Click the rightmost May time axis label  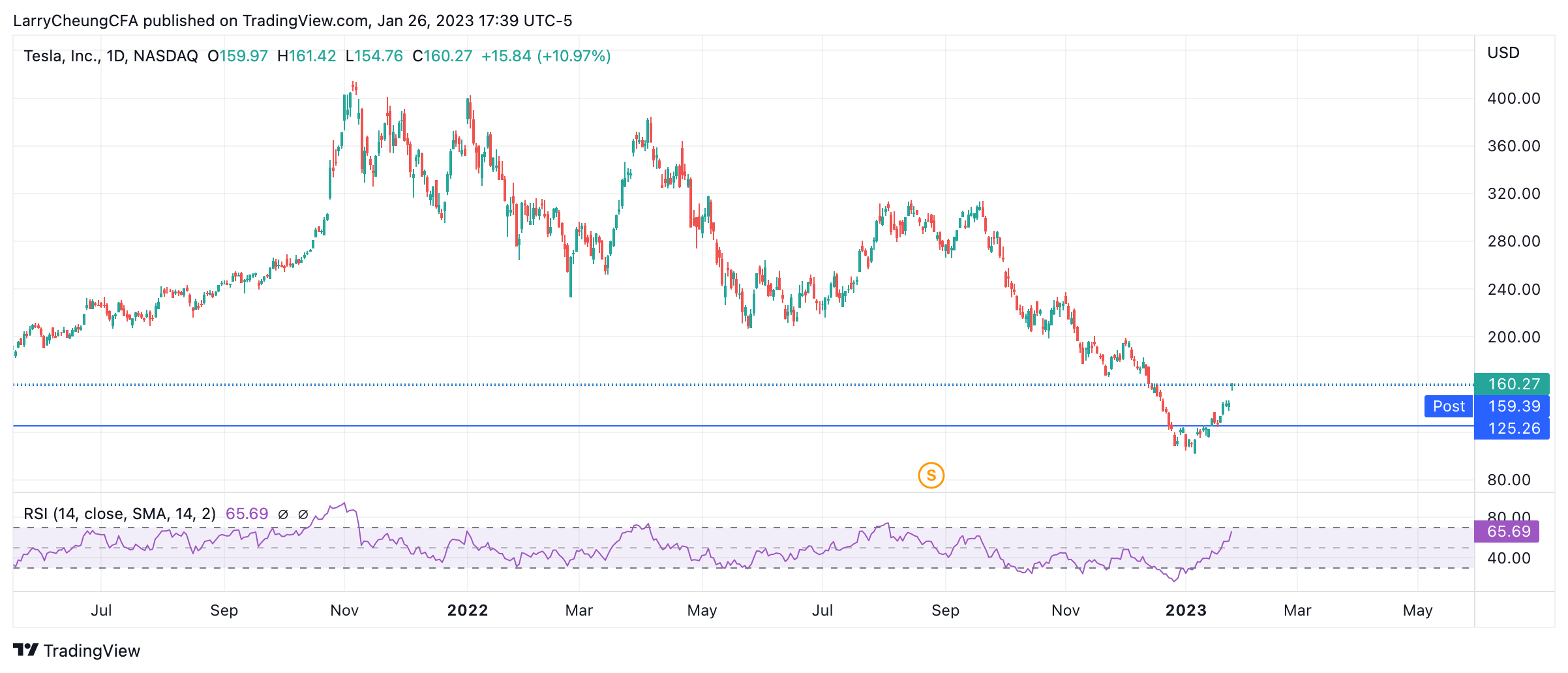coord(1417,610)
